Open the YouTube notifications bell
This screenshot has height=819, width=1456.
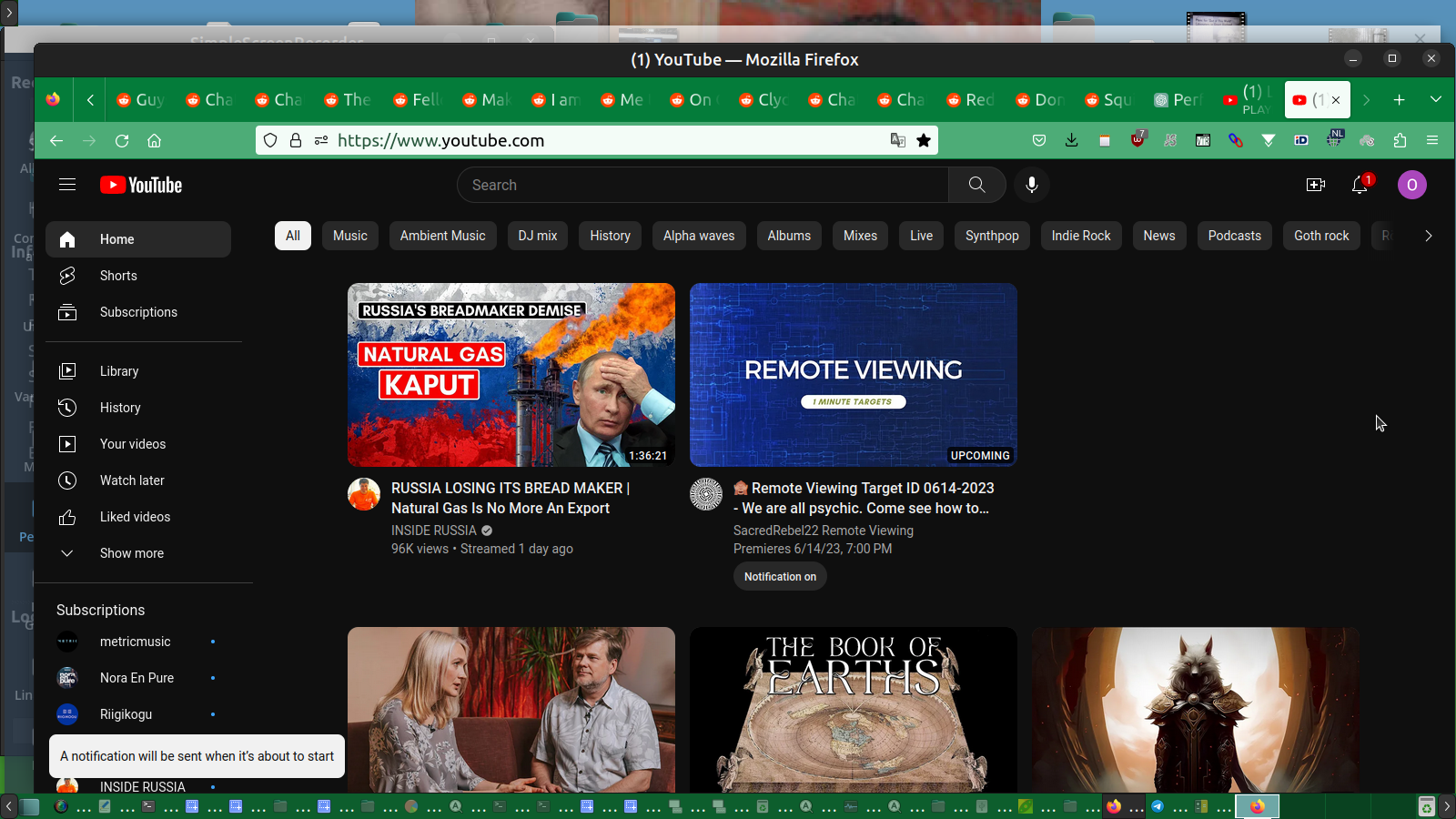click(x=1360, y=185)
